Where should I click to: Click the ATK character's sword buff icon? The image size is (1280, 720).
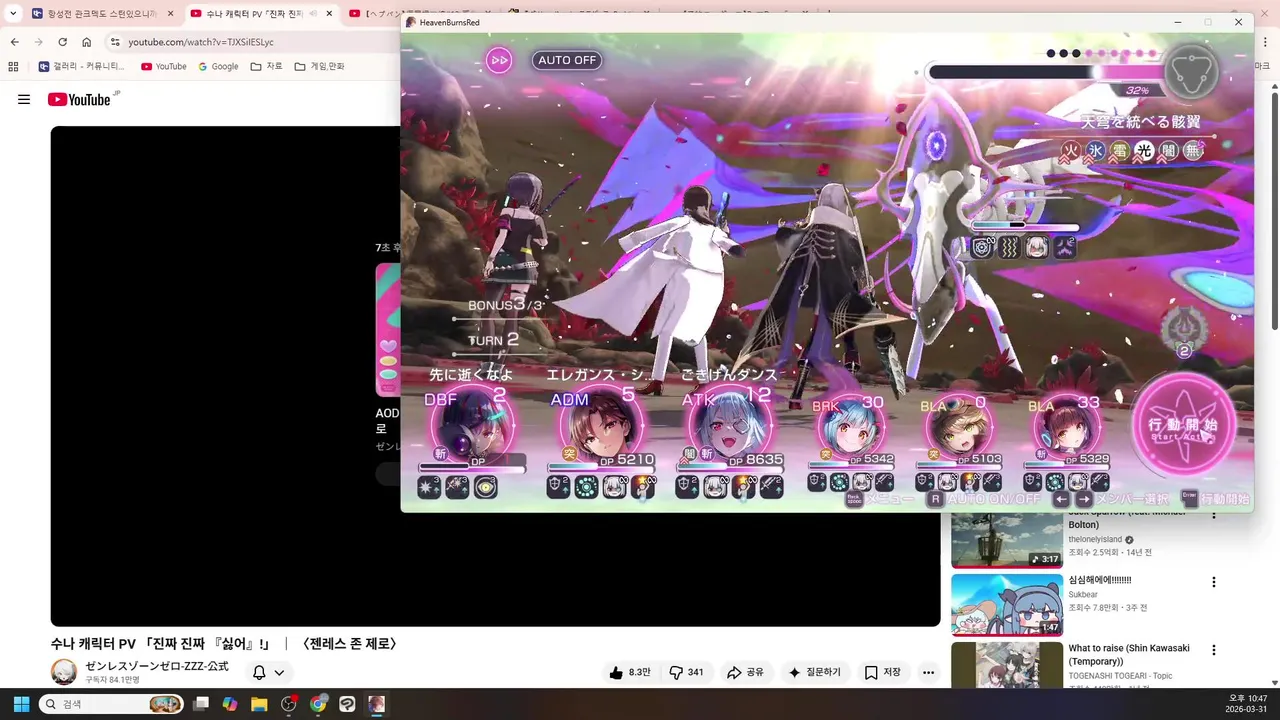coord(771,487)
